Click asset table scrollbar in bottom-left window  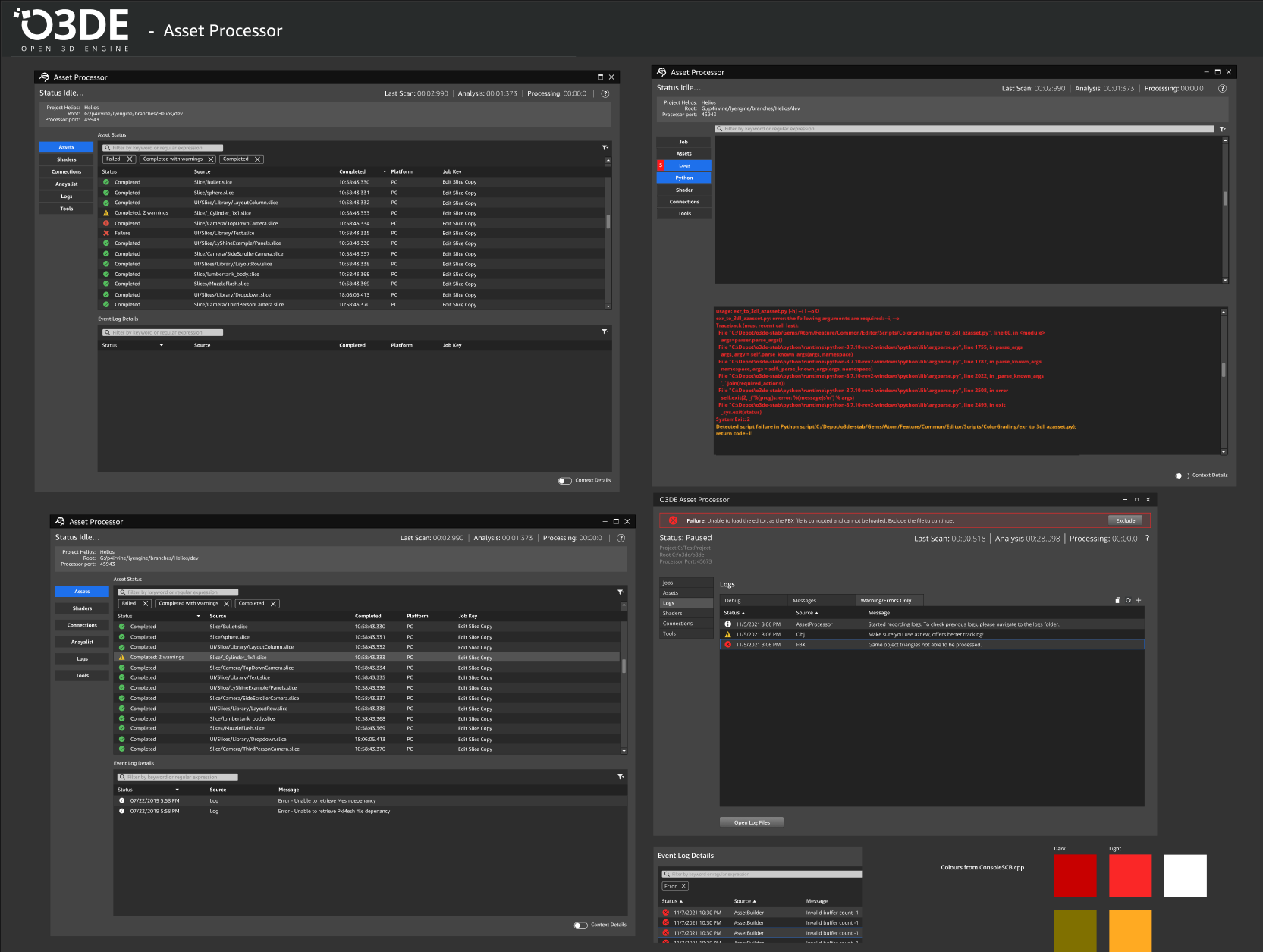624,666
